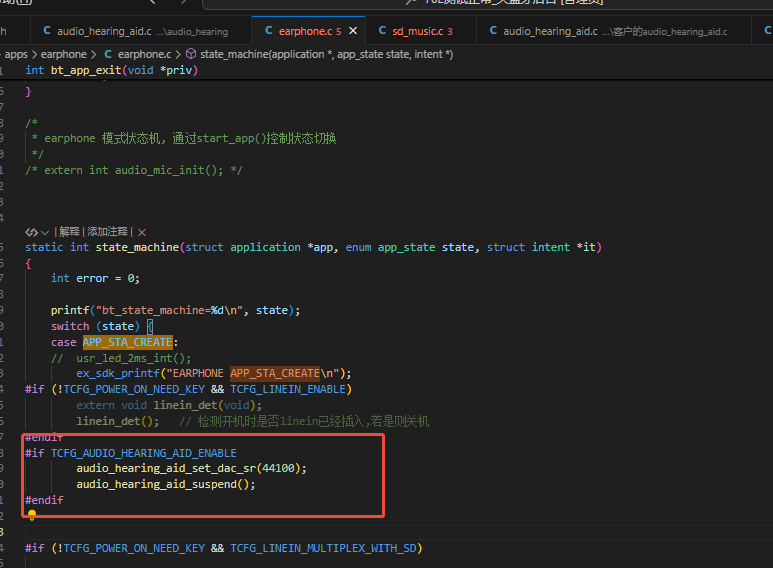Click the highlighted APP_STA_CREATE case label

pyautogui.click(x=128, y=342)
